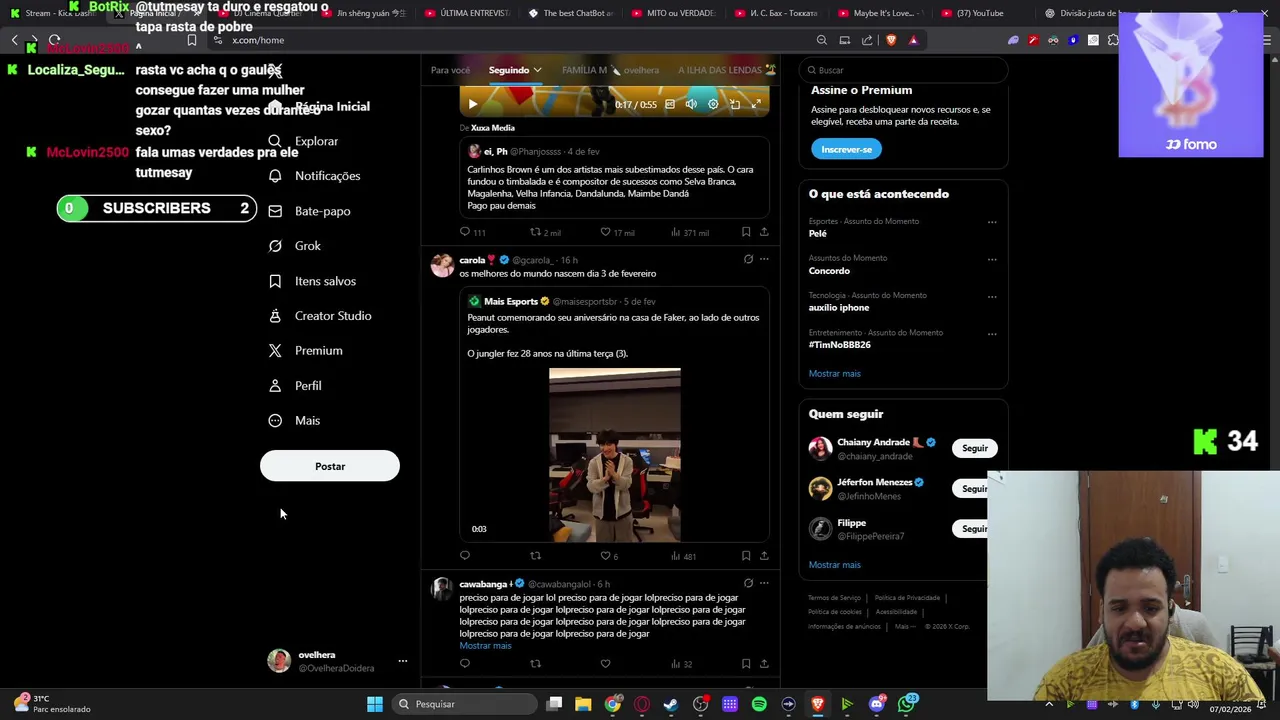Play the Xuxa Media video
Screen dimensions: 1280x720
473,104
